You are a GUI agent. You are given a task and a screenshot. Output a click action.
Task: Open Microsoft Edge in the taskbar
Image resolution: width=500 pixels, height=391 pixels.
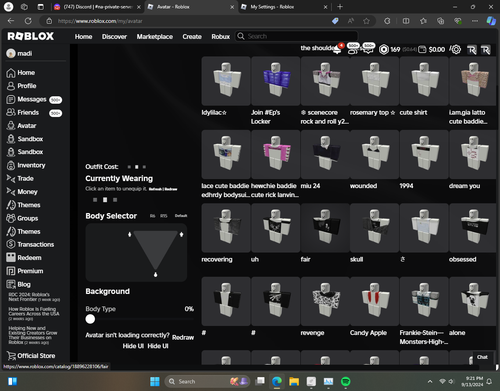277,381
